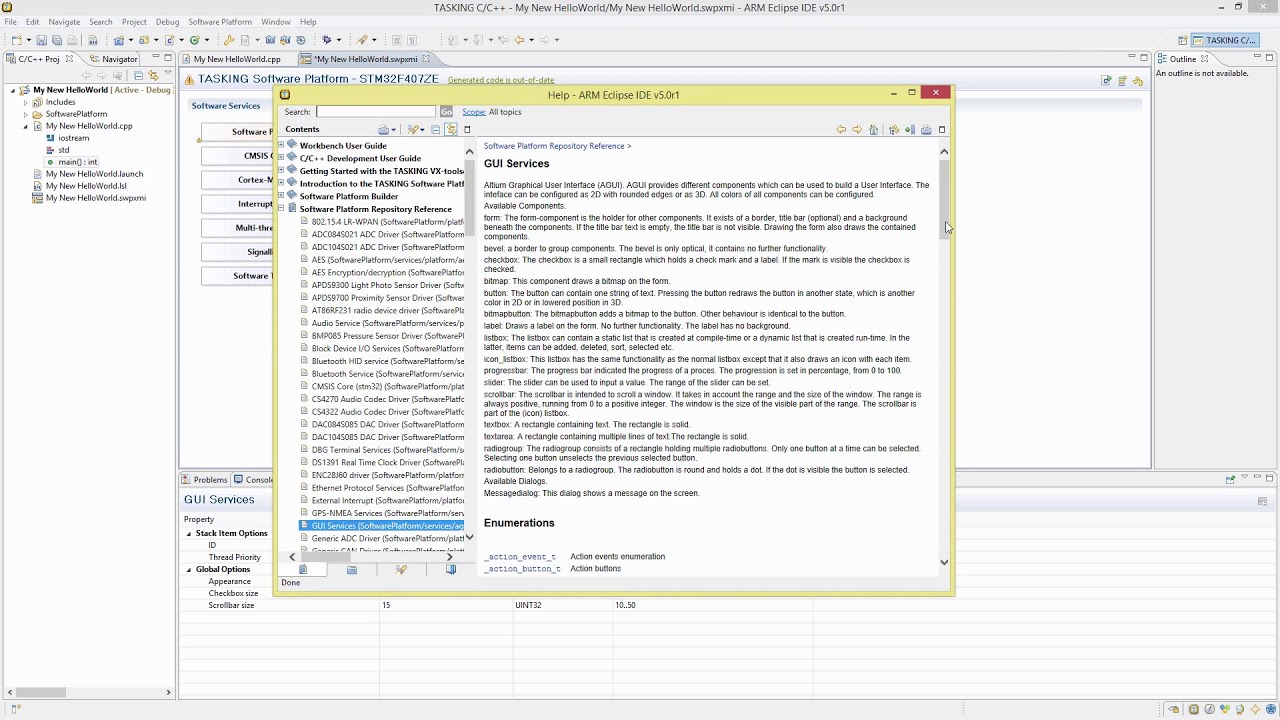Viewport: 1280px width, 720px height.
Task: Click Show in table of contents icon
Action: coord(894,130)
